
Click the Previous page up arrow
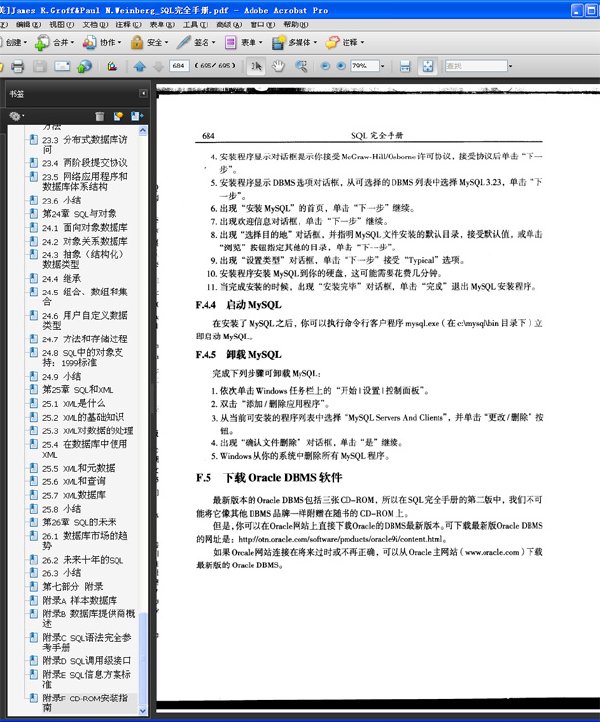tap(140, 66)
